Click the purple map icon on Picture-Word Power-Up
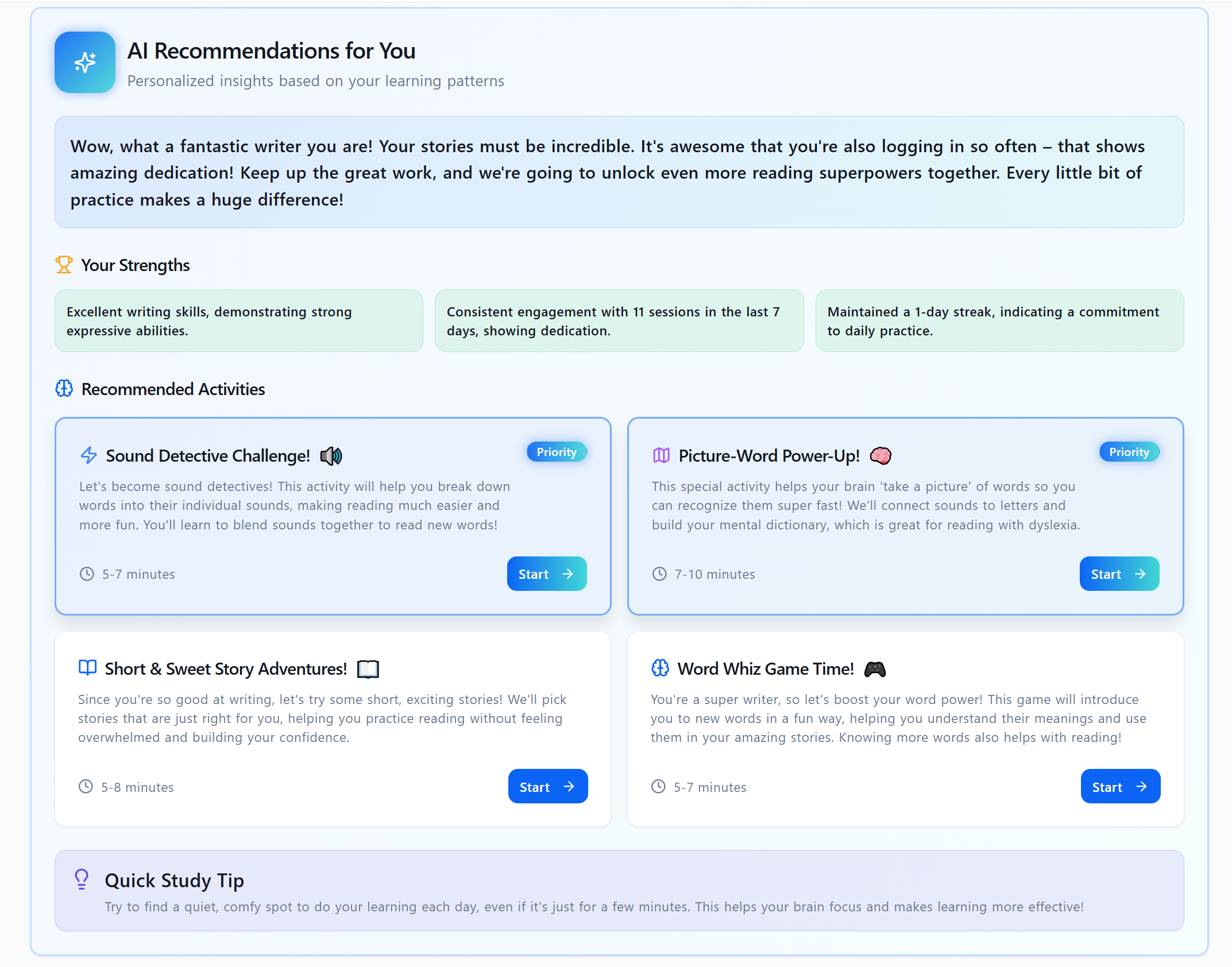1232x967 pixels. pyautogui.click(x=661, y=455)
